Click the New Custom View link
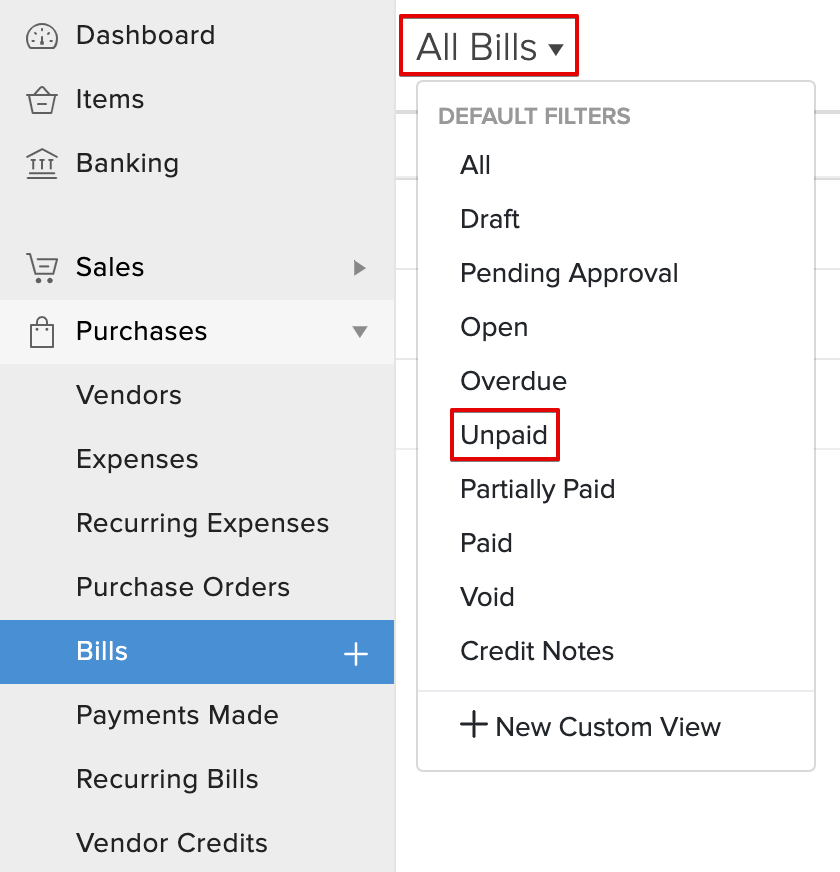 tap(605, 727)
